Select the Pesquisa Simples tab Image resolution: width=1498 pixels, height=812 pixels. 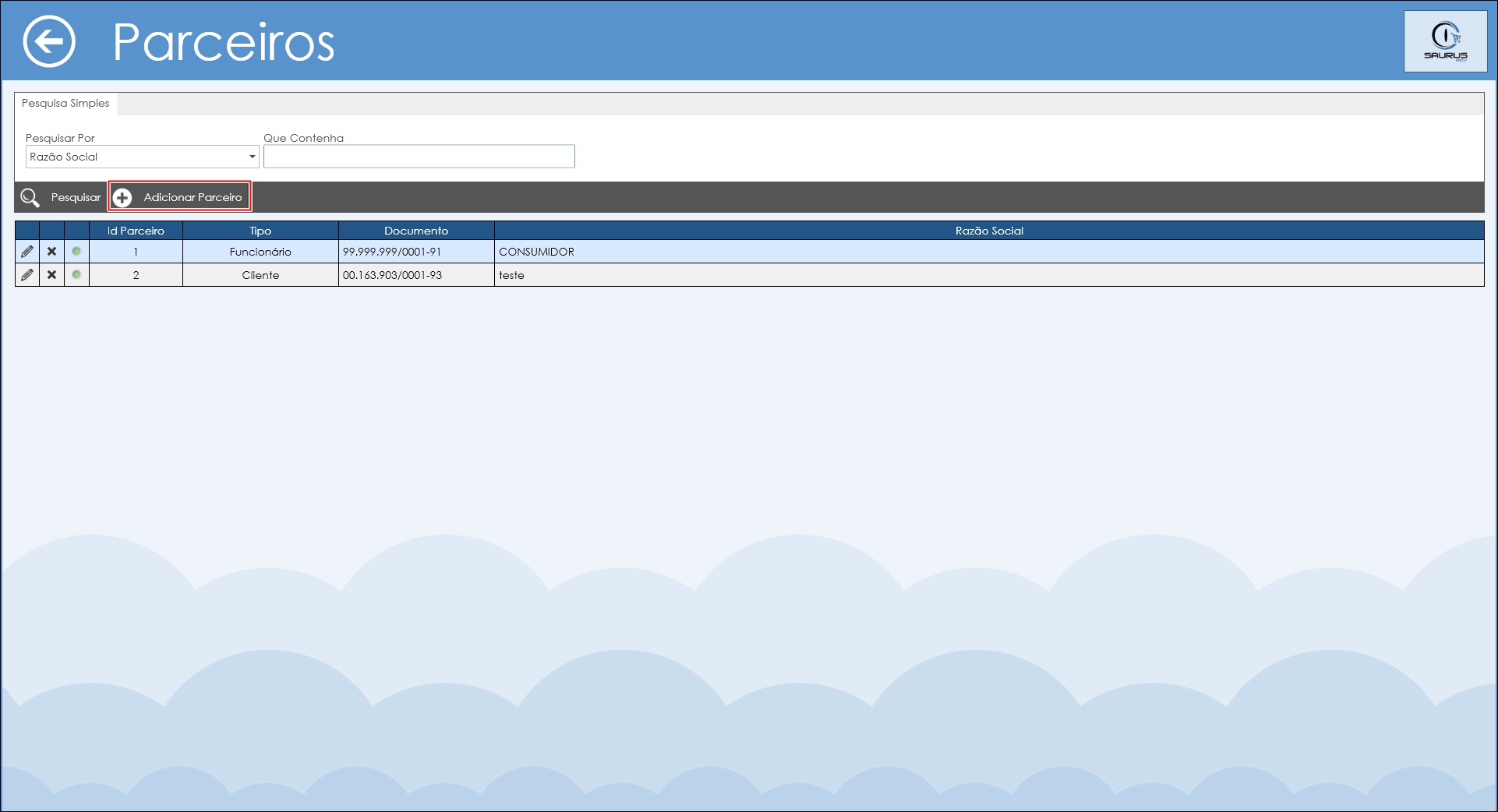(x=65, y=103)
